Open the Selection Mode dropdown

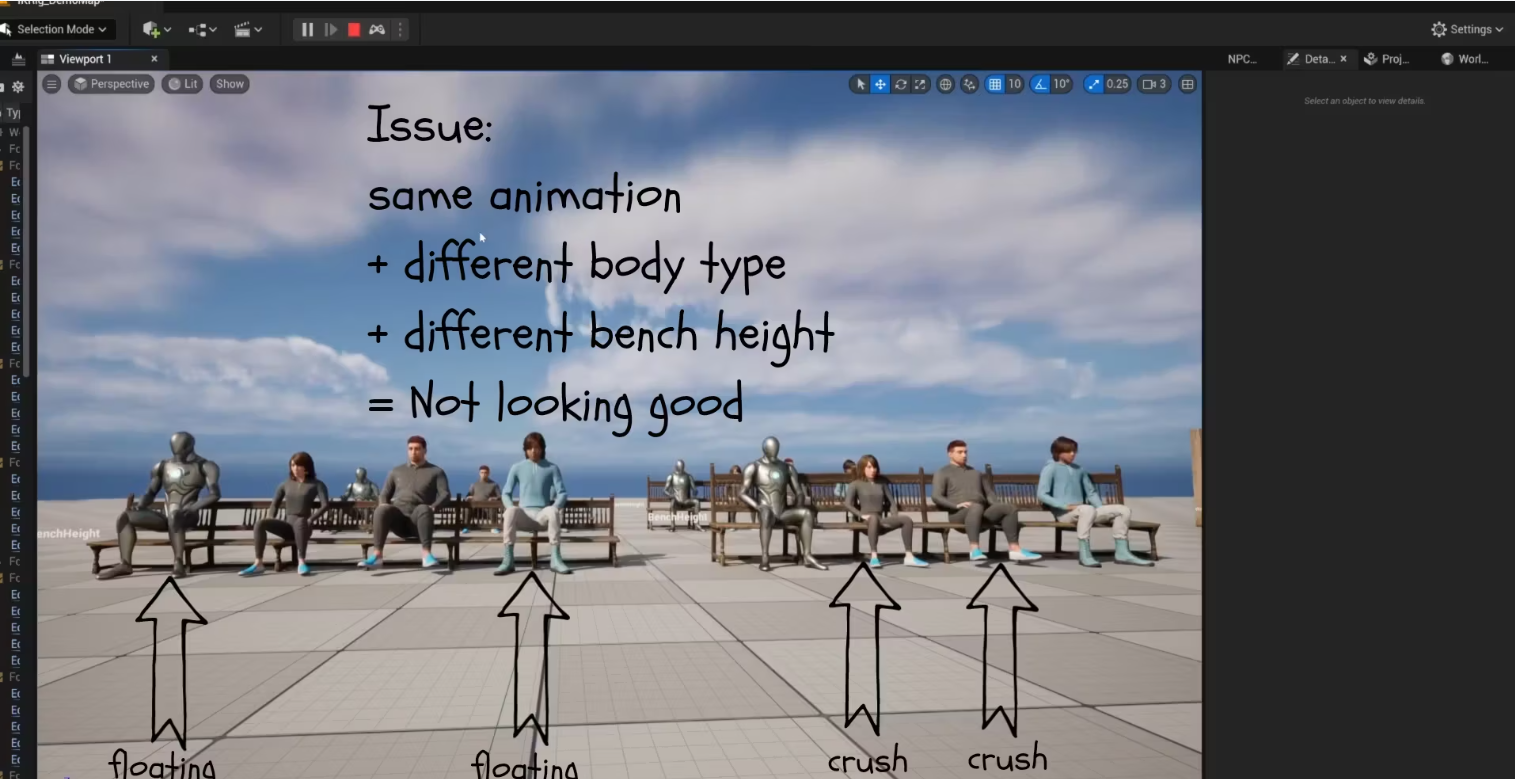pos(57,29)
